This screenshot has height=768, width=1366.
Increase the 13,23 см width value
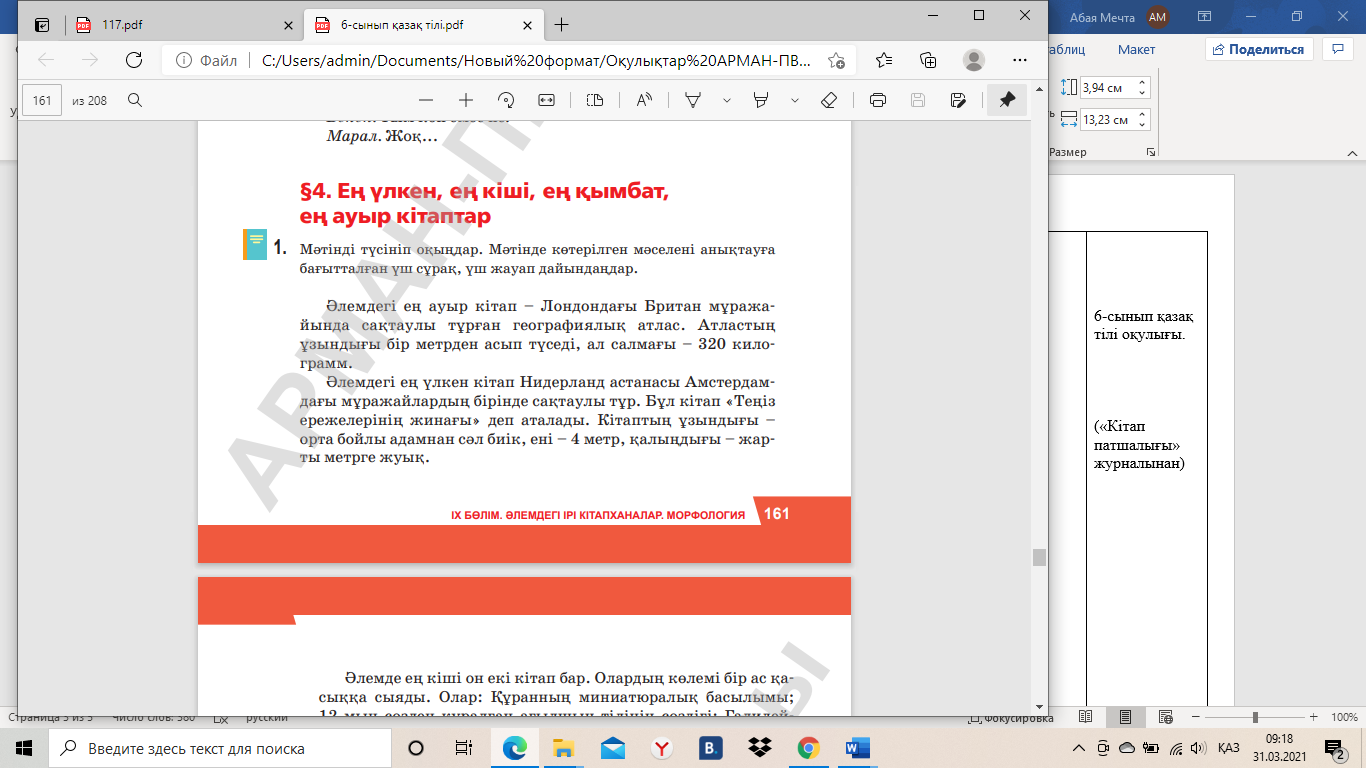click(x=1143, y=115)
